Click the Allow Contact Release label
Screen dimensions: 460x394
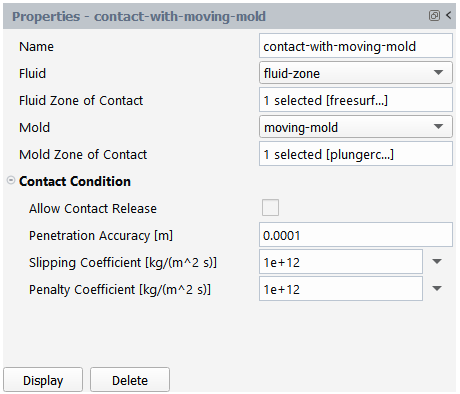pos(93,208)
